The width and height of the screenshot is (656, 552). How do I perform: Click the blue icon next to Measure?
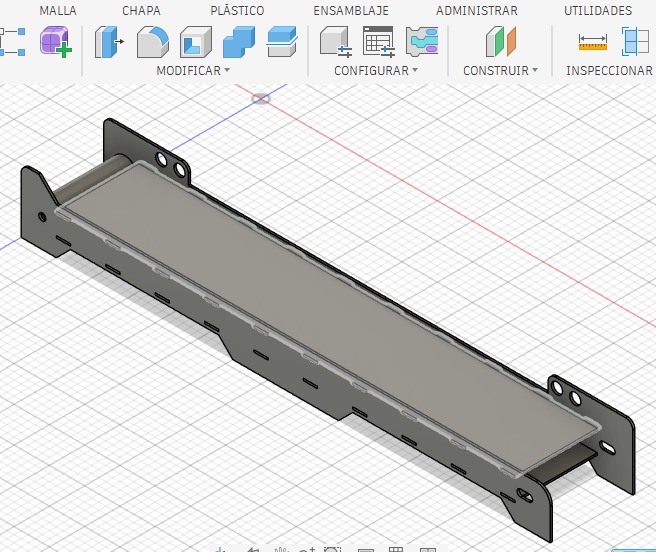[635, 41]
